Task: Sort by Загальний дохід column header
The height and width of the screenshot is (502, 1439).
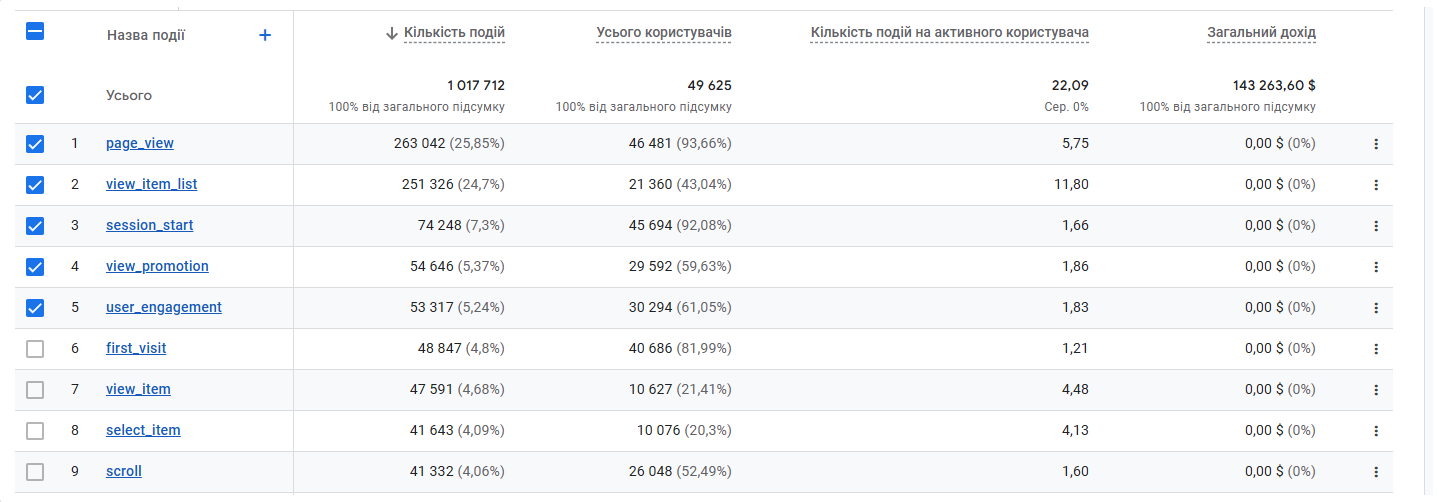Action: (1261, 33)
